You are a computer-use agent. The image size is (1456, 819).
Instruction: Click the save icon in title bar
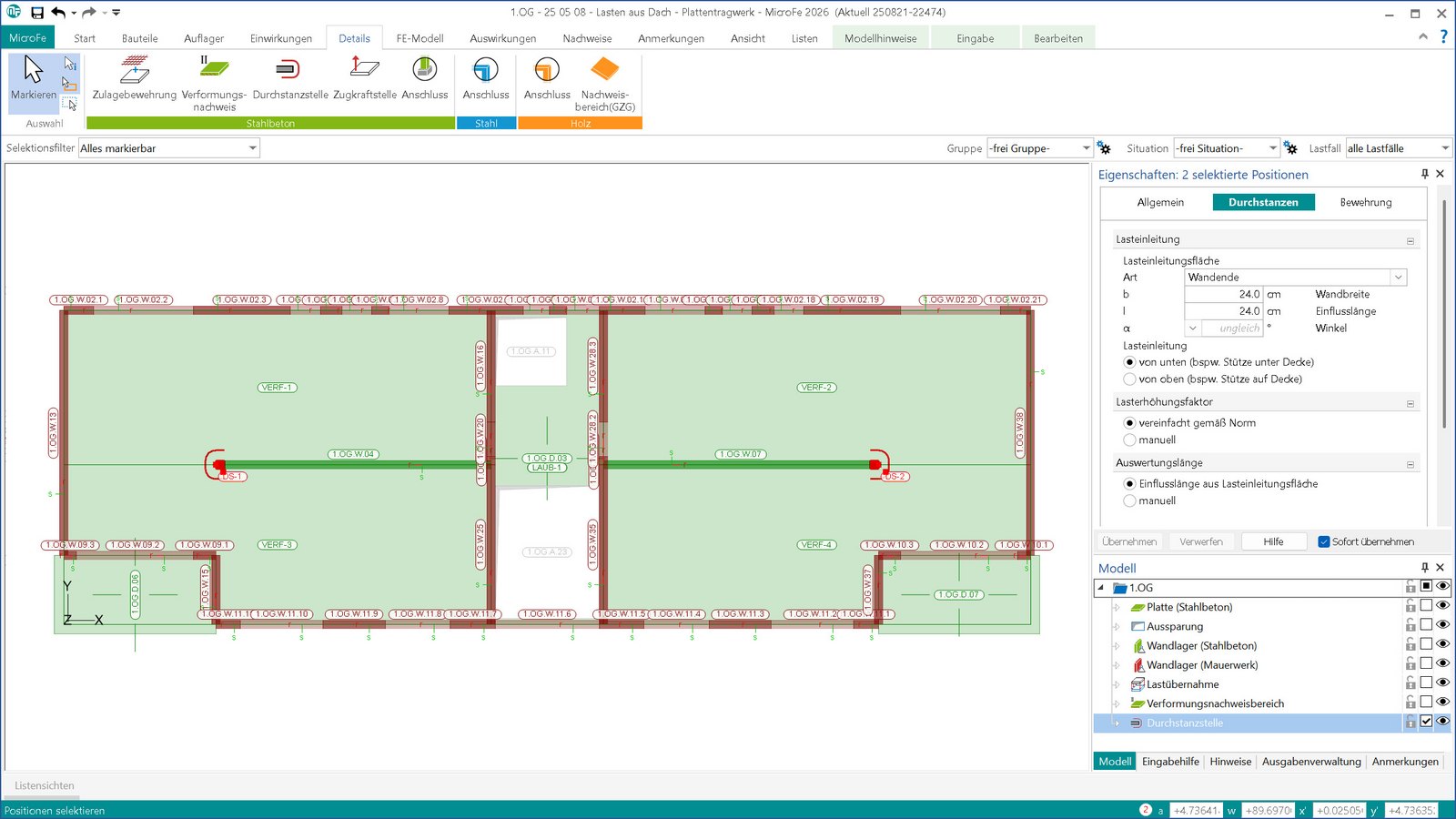[37, 13]
